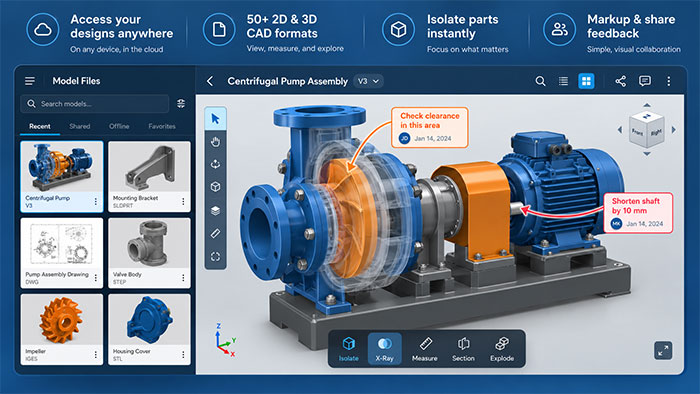Open the Housing Cover STL model
Image resolution: width=700 pixels, height=394 pixels.
(x=150, y=329)
